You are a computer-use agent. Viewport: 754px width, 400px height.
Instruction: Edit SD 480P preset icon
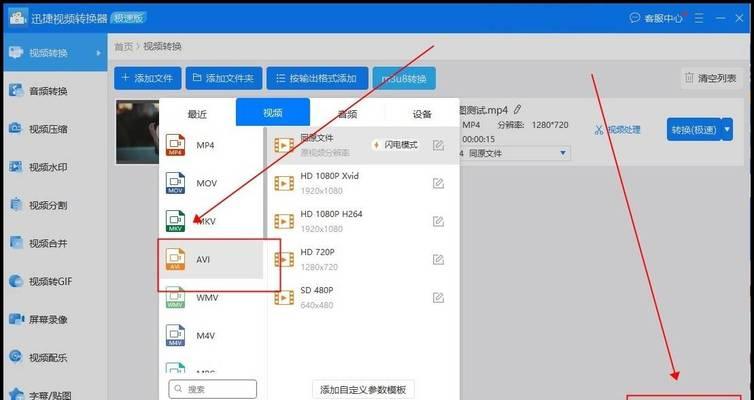point(438,297)
